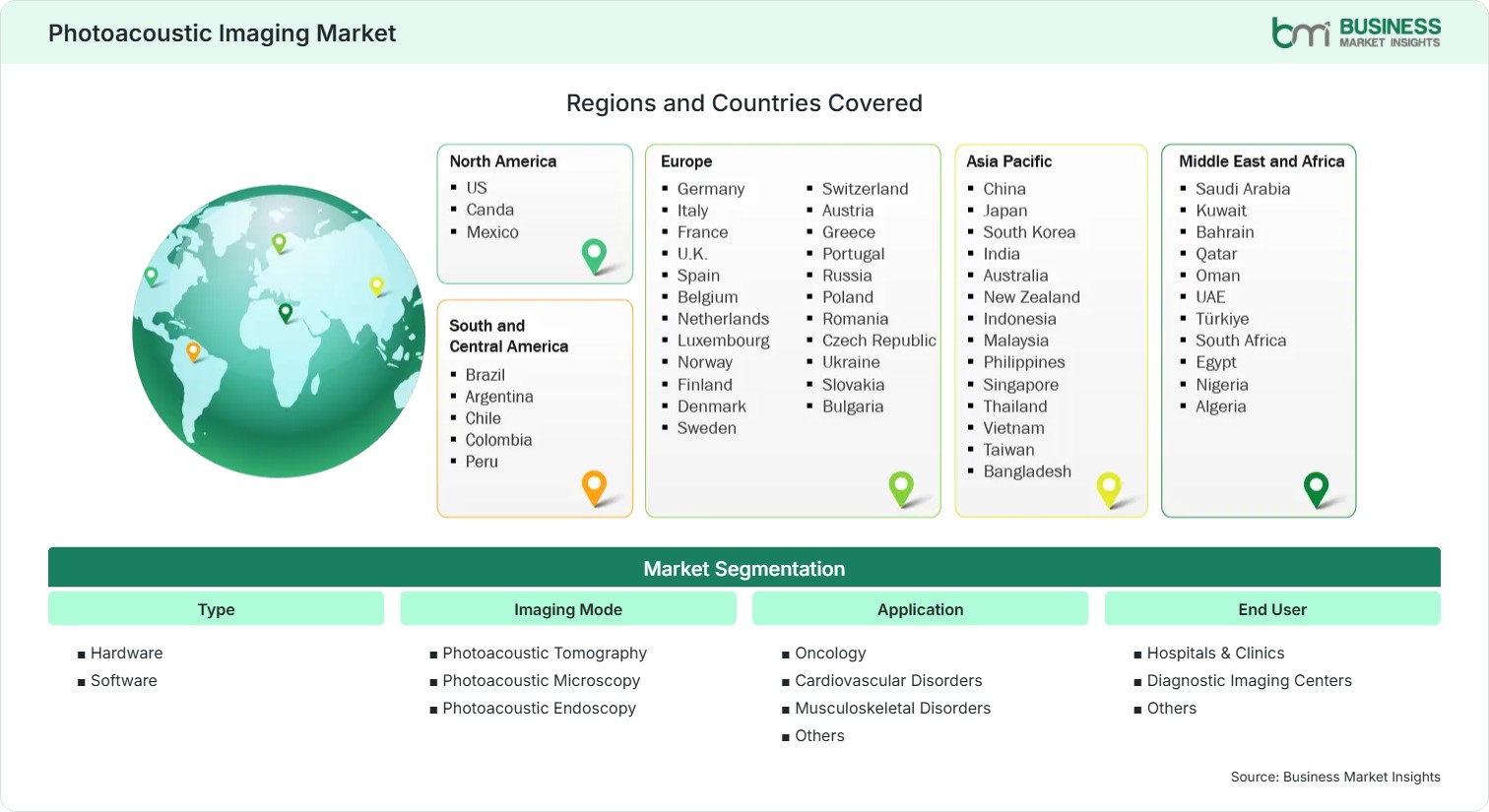Click Saudi Arabia in Middle East list
The width and height of the screenshot is (1489, 812).
tap(1243, 189)
